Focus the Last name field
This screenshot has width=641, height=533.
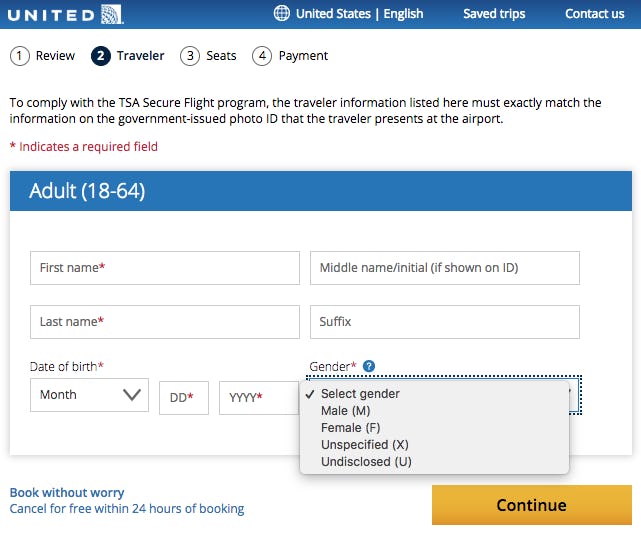164,322
